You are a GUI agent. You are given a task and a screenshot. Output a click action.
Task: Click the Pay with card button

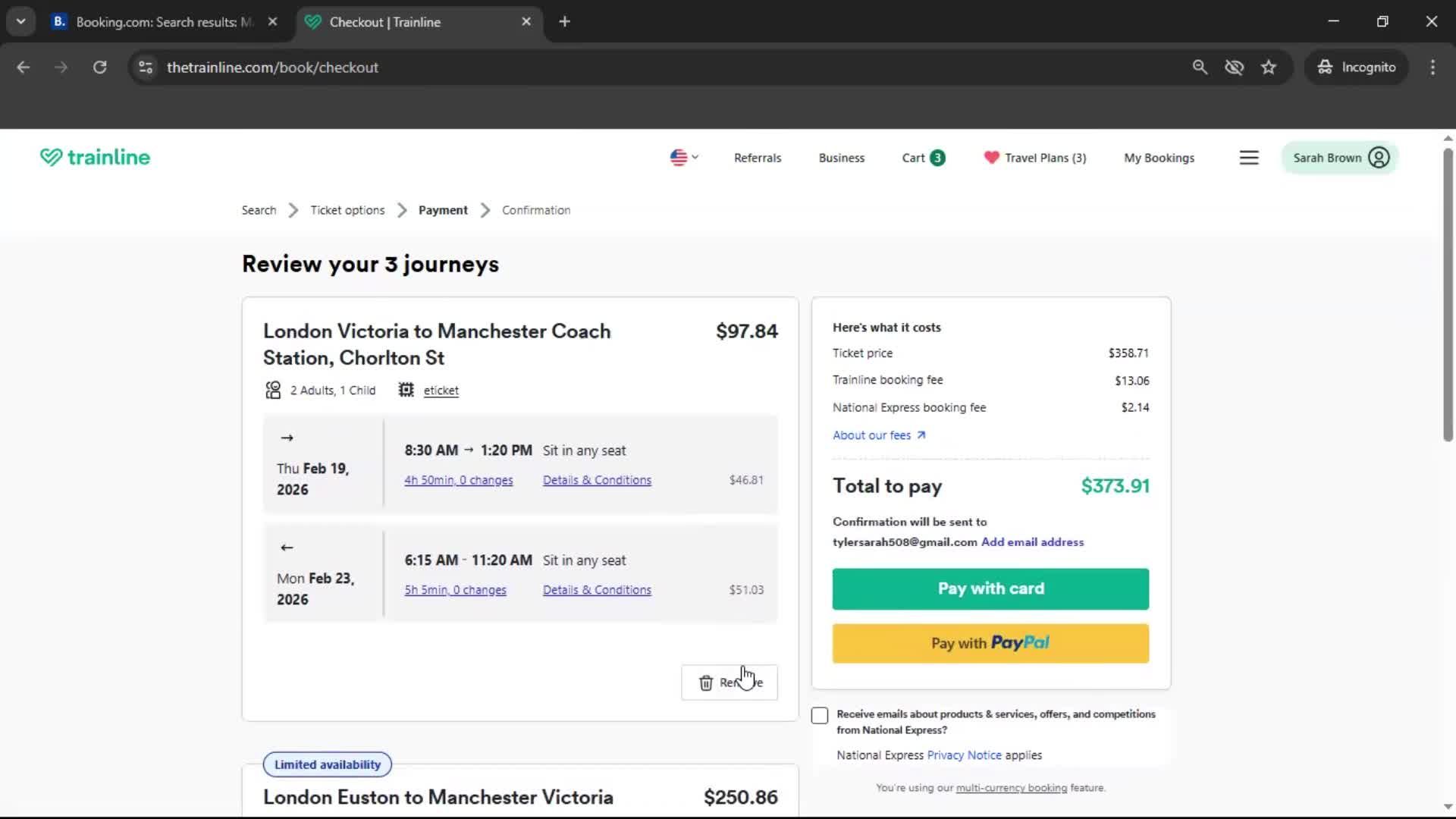(990, 588)
